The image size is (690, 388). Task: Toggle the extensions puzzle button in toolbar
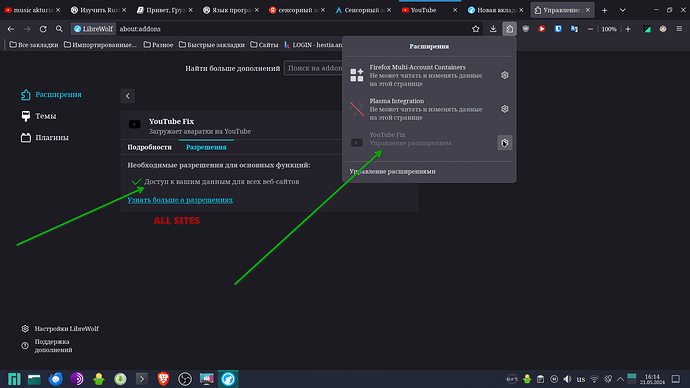[x=510, y=29]
